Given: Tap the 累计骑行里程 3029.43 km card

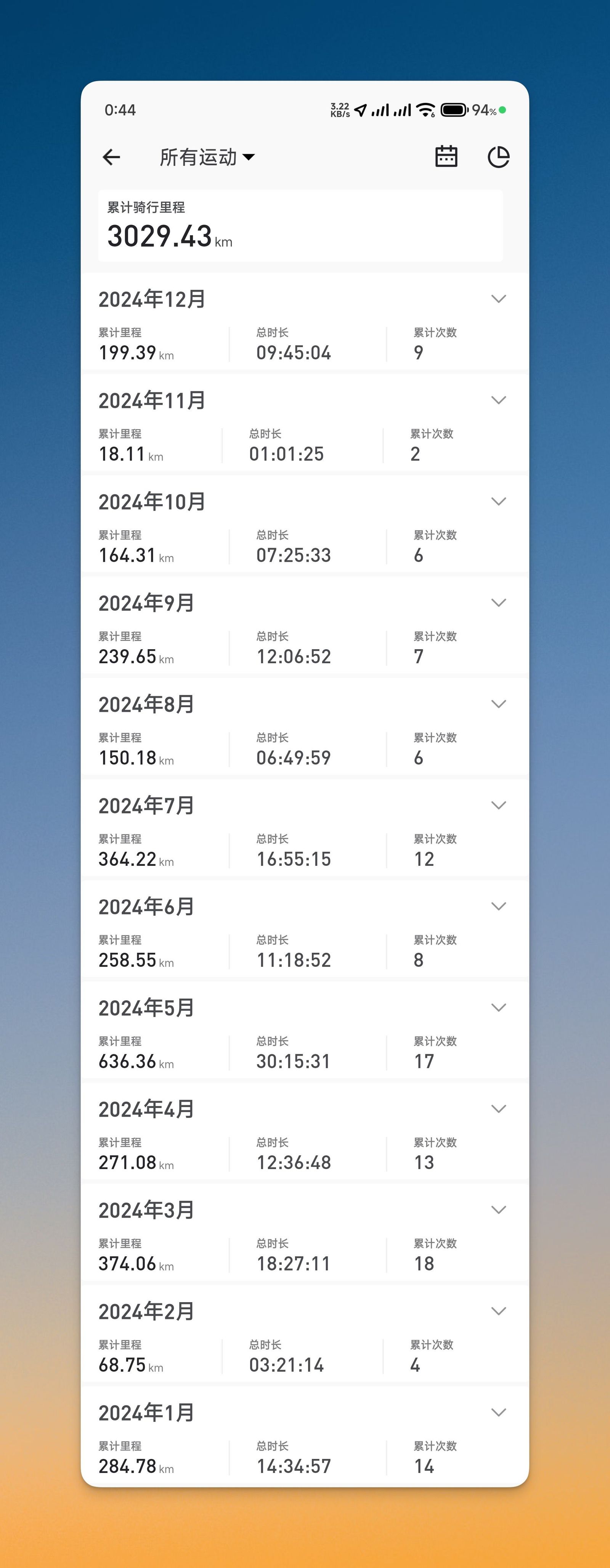Looking at the screenshot, I should coord(300,226).
